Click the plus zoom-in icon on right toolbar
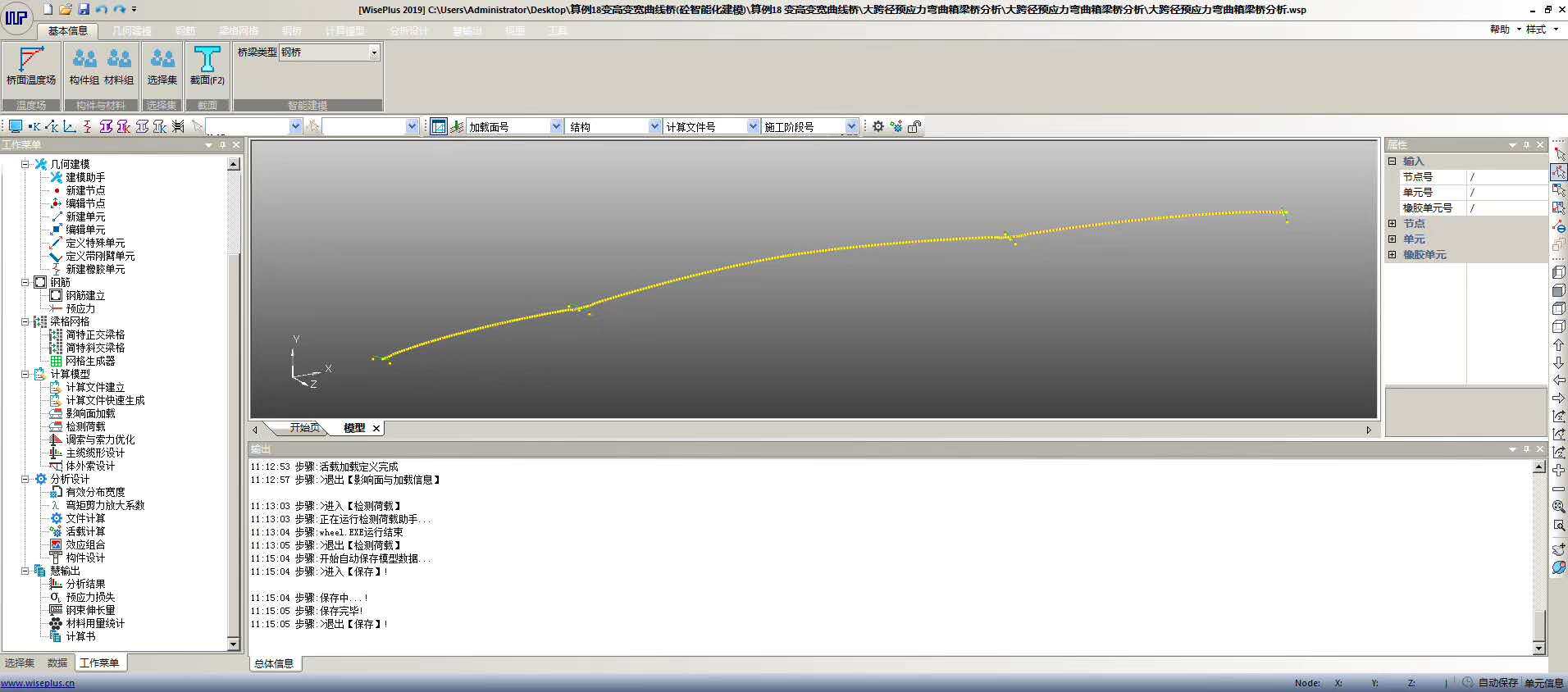The width and height of the screenshot is (1568, 692). pyautogui.click(x=1559, y=471)
